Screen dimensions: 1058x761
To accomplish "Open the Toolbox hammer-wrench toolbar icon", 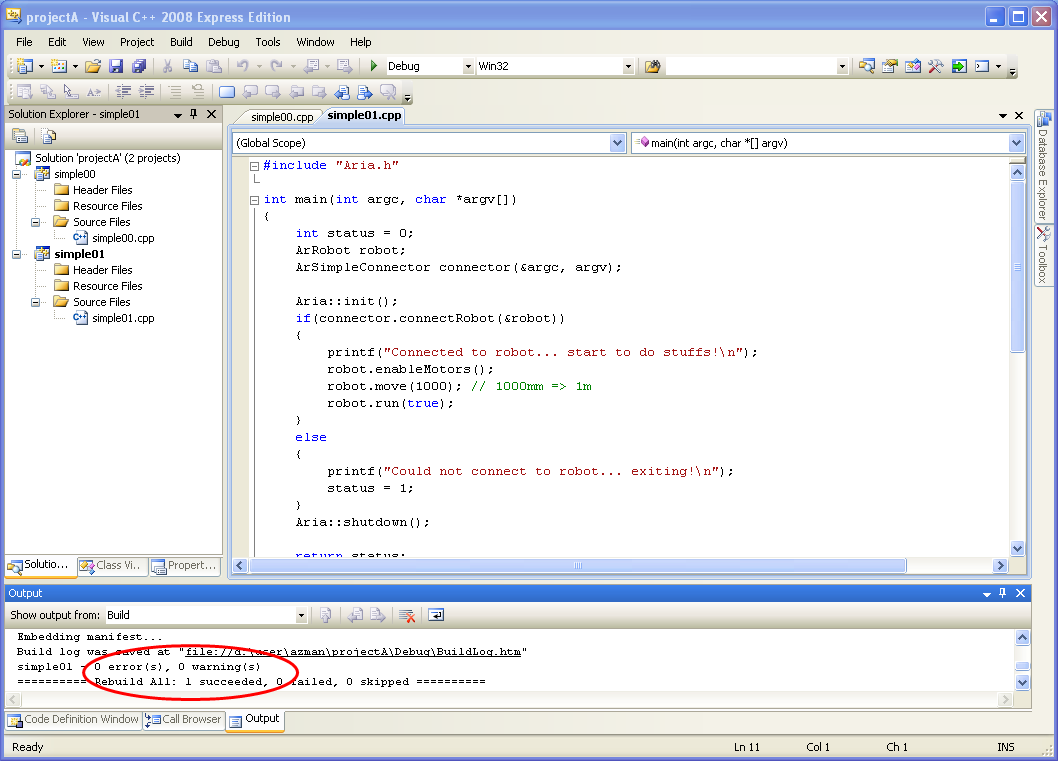I will 936,66.
